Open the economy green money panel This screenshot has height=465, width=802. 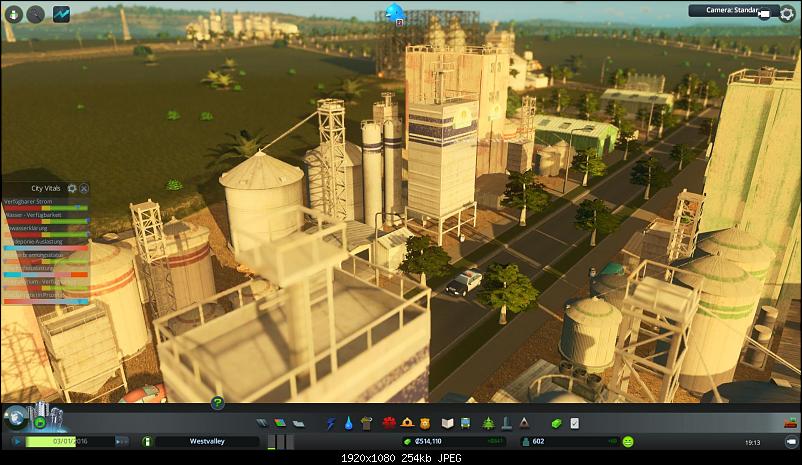coord(556,423)
